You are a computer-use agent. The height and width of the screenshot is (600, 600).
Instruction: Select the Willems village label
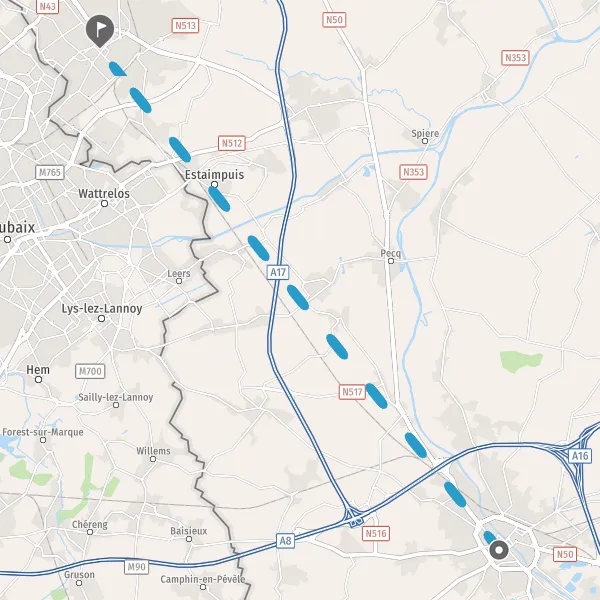153,451
